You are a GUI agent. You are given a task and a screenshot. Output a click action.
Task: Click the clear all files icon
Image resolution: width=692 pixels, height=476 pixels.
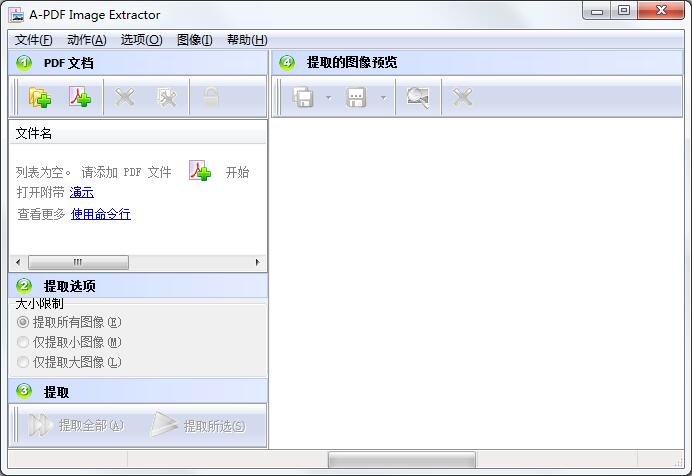(x=166, y=97)
